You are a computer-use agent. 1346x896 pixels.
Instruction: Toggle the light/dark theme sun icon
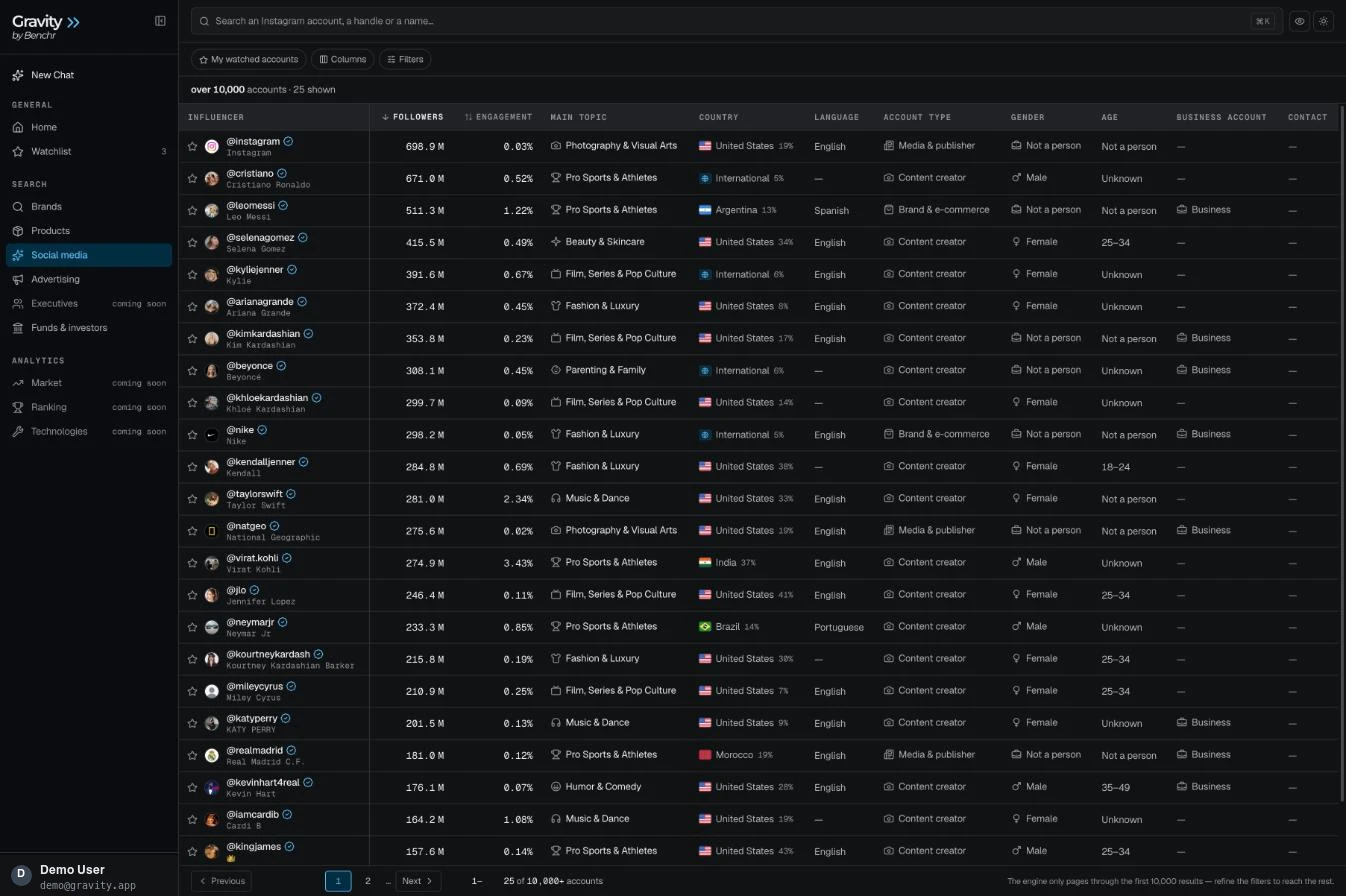coord(1324,21)
